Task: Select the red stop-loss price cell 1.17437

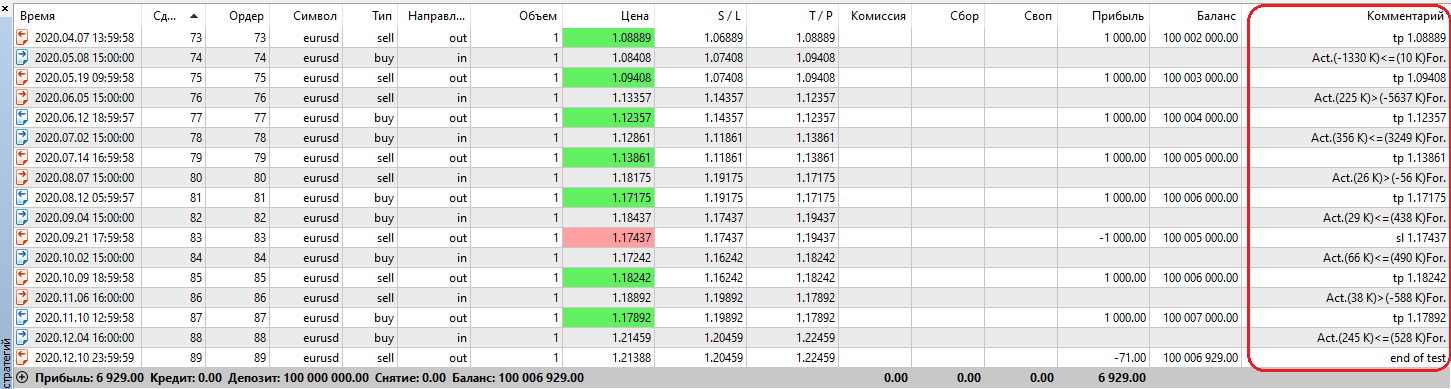Action: [x=607, y=237]
